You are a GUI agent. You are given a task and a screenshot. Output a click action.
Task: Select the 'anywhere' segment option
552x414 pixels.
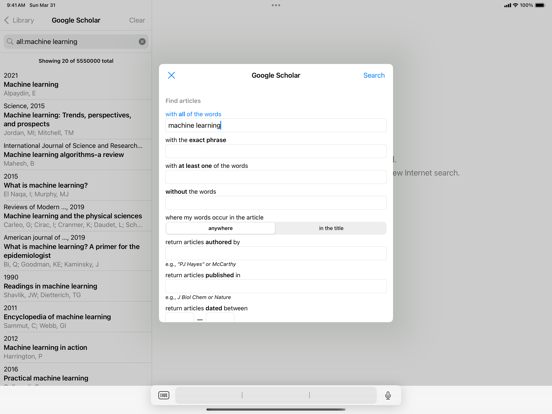tap(220, 228)
